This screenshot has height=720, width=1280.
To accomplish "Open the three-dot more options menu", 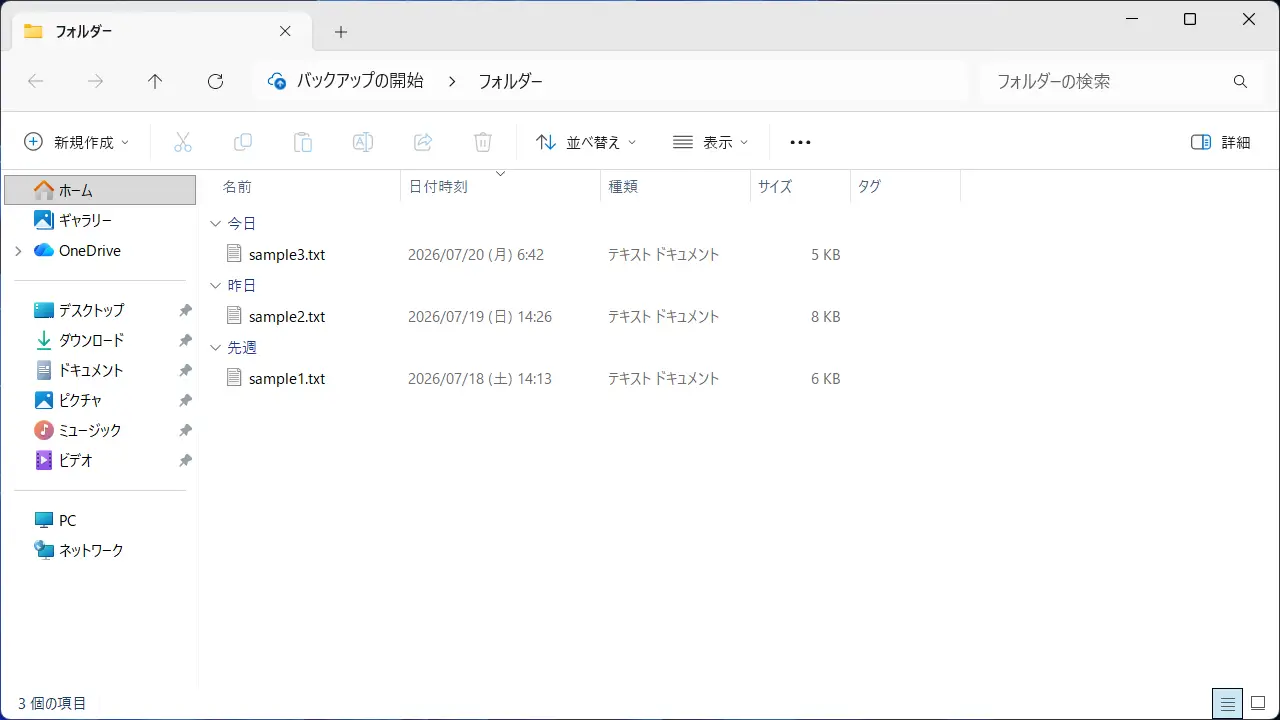I will click(800, 142).
